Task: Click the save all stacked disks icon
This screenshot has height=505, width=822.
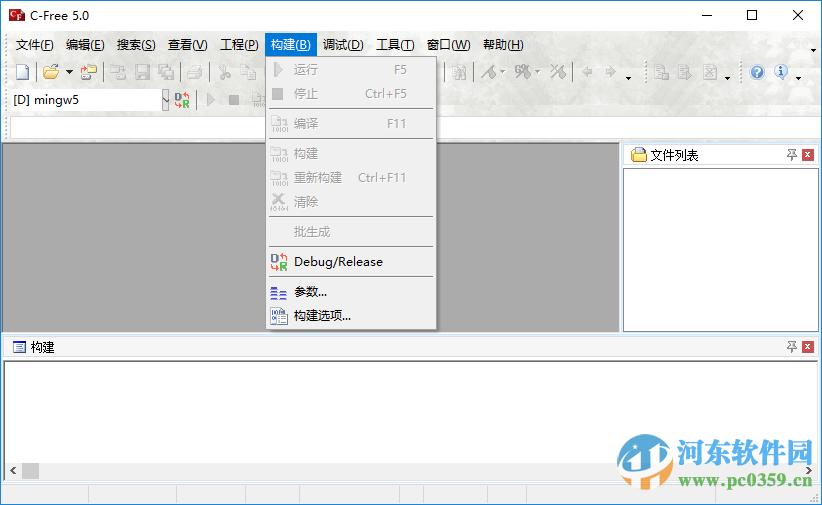Action: point(166,72)
